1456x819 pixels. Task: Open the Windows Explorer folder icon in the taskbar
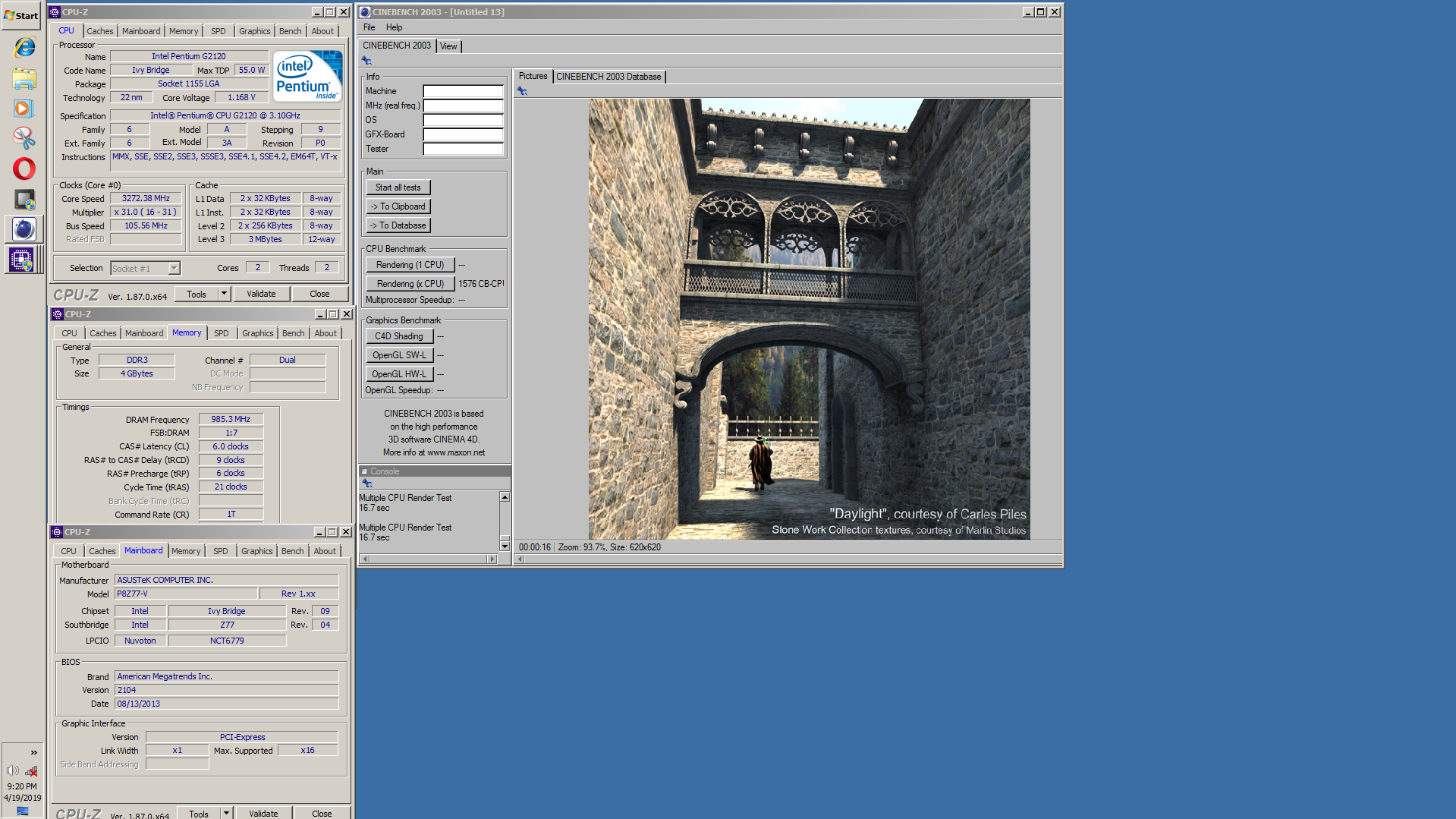click(24, 78)
